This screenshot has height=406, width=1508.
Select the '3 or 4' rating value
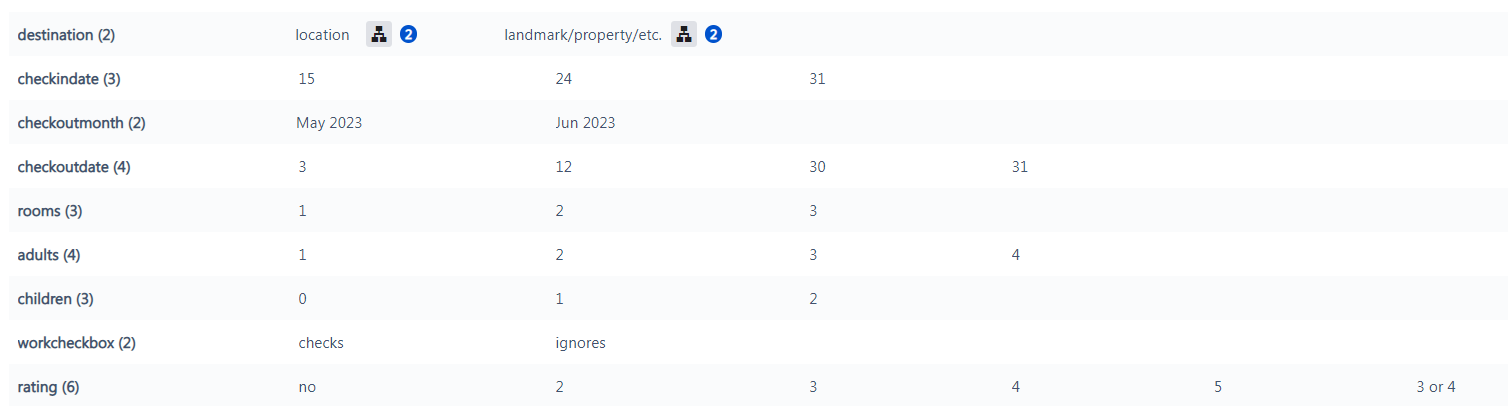click(x=1436, y=387)
